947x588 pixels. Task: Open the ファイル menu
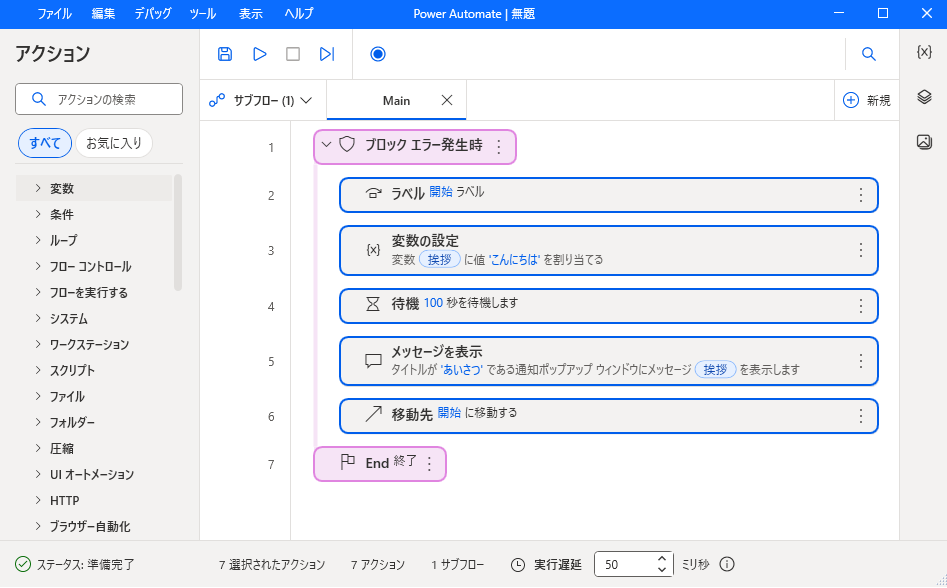pyautogui.click(x=54, y=14)
